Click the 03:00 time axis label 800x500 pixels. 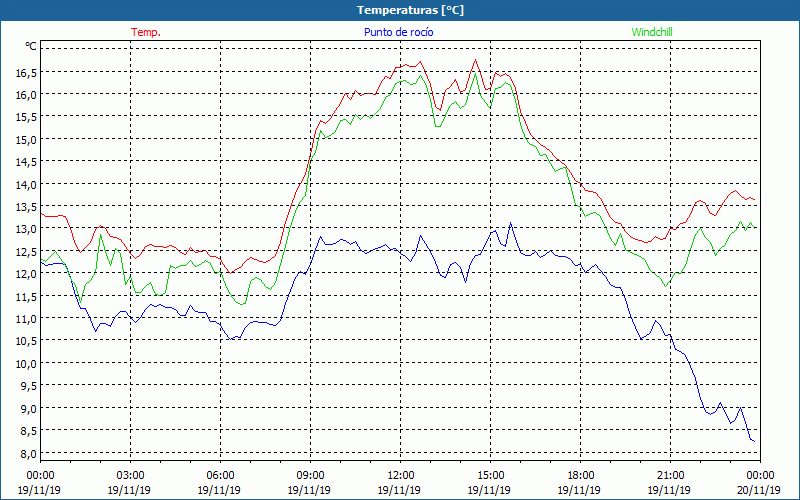[x=130, y=475]
